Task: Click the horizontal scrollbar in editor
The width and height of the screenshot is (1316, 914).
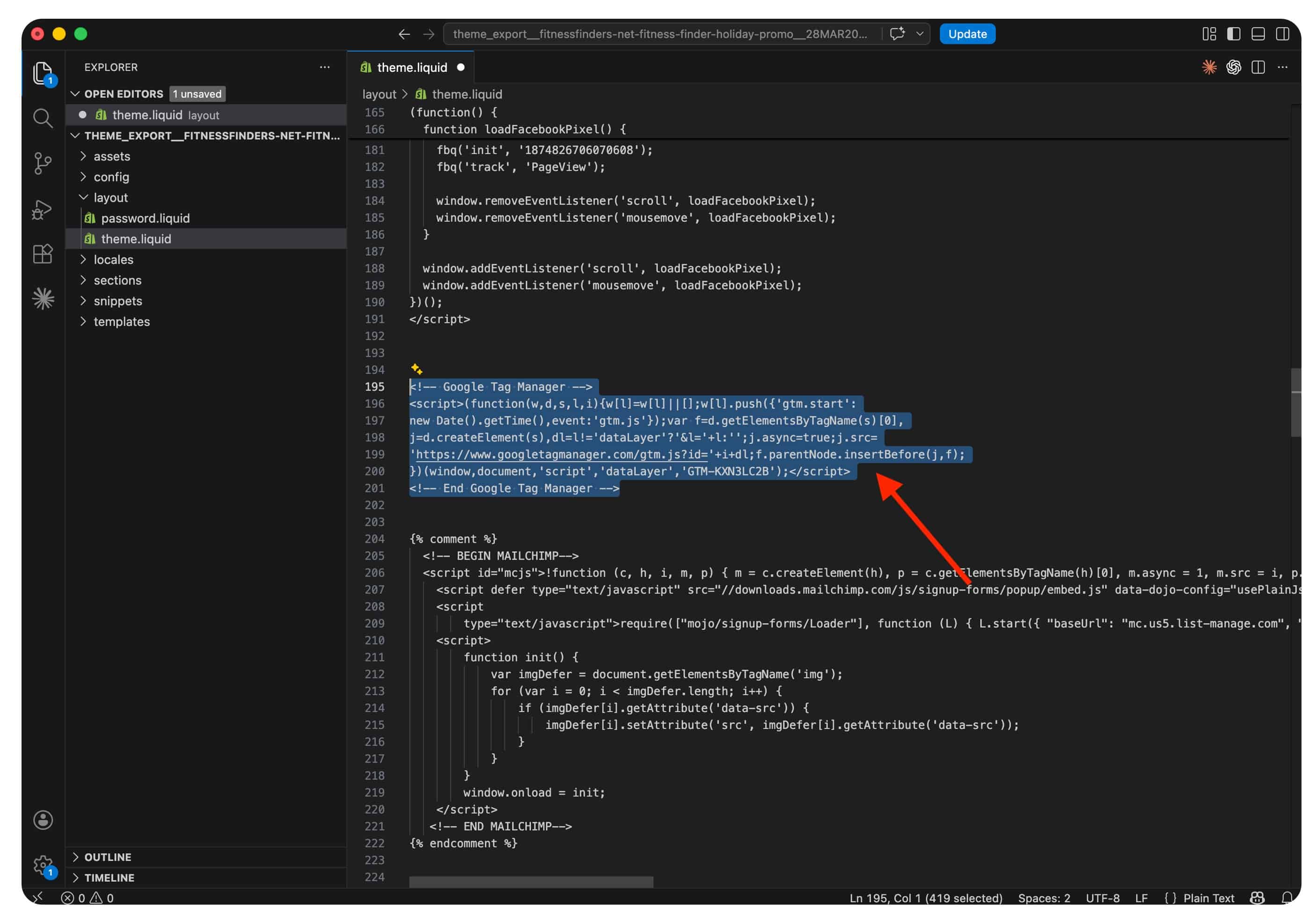Action: 531,881
